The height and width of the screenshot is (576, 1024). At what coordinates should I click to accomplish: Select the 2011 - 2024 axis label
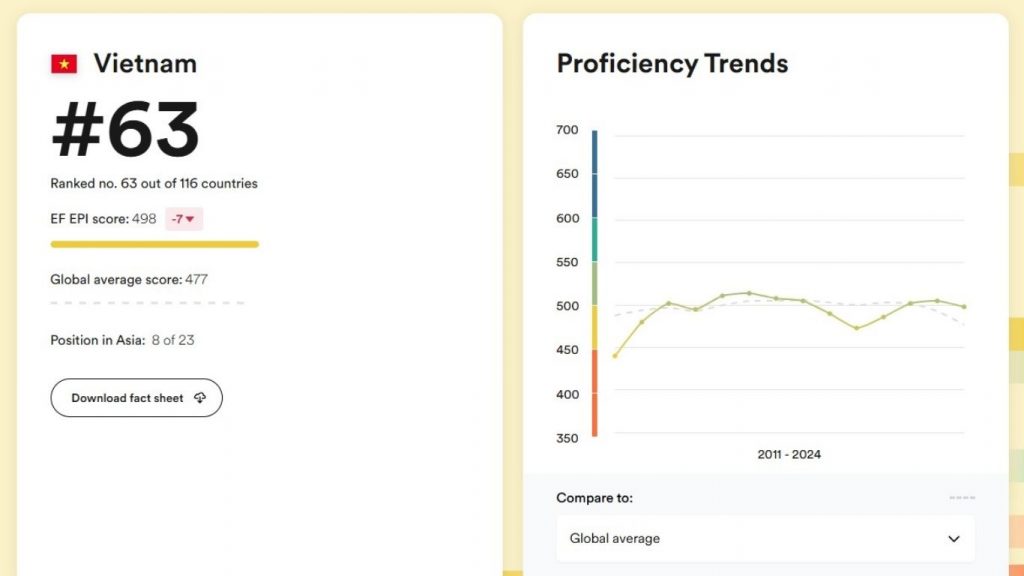[x=789, y=454]
